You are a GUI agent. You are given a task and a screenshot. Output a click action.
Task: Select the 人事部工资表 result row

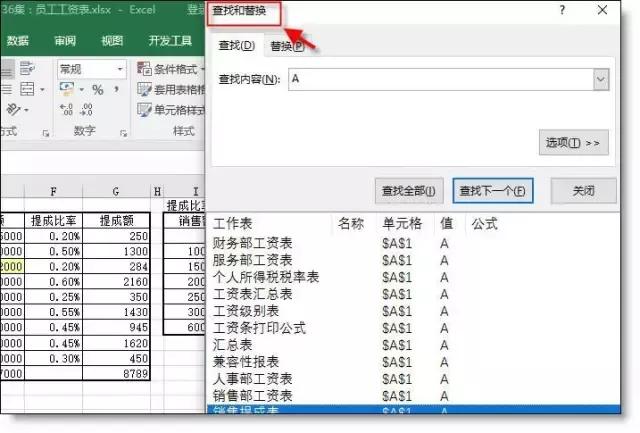[x=413, y=379]
